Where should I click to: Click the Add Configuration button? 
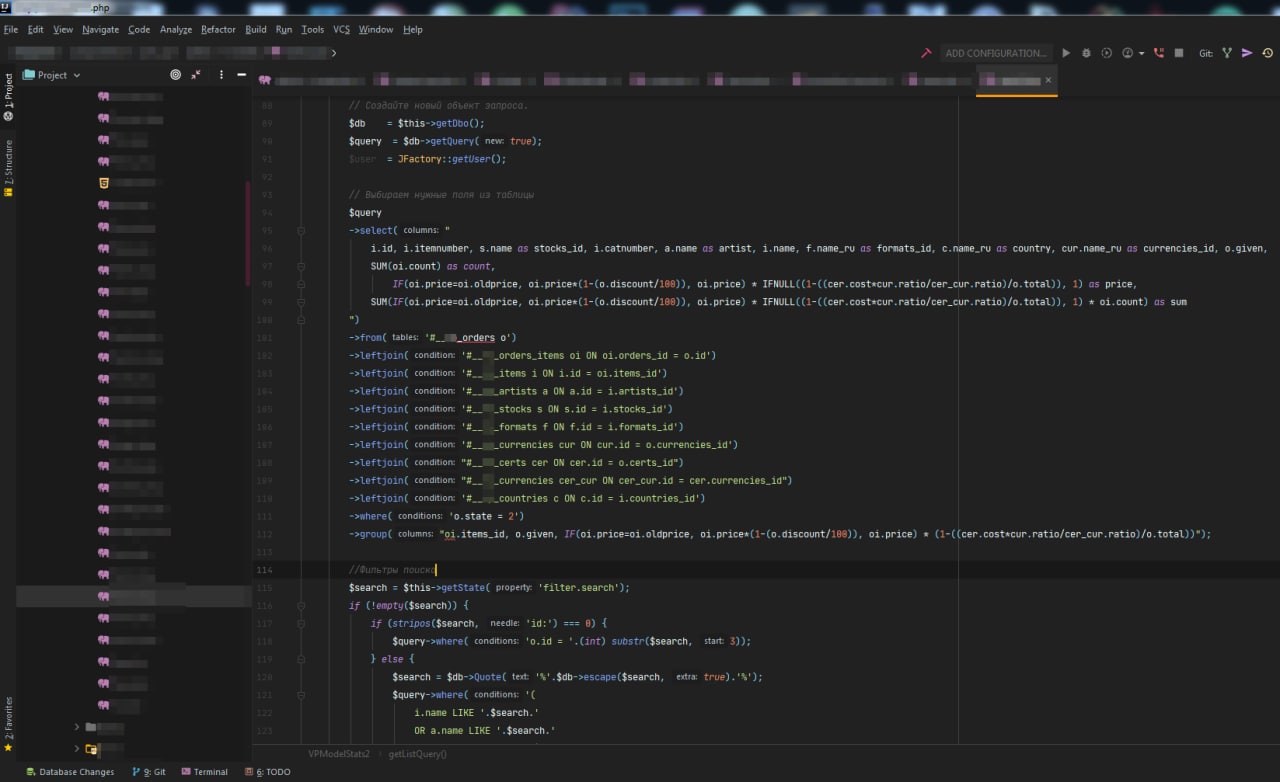(x=995, y=53)
